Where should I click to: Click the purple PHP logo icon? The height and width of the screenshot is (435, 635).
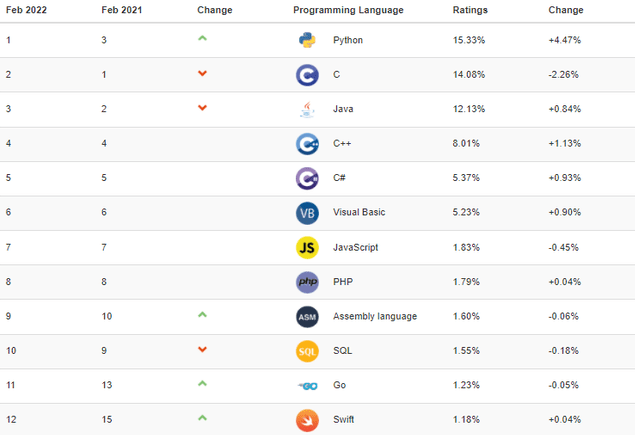[307, 282]
